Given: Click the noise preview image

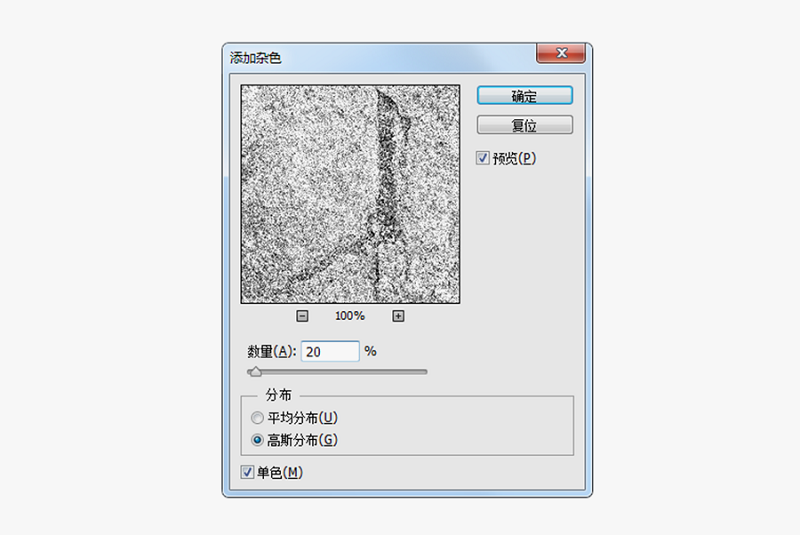Looking at the screenshot, I should click(x=350, y=193).
